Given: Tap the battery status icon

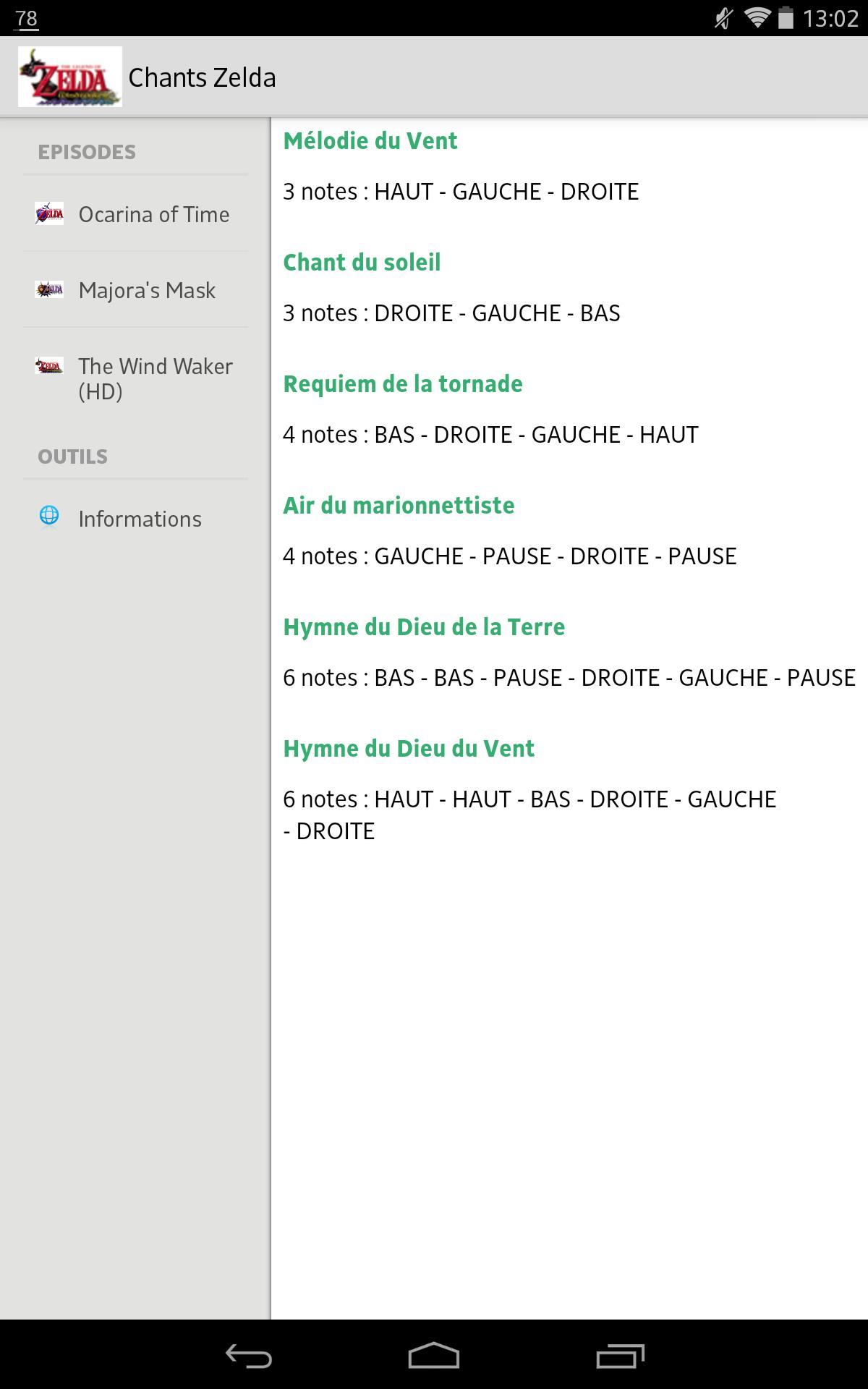Looking at the screenshot, I should [x=785, y=18].
